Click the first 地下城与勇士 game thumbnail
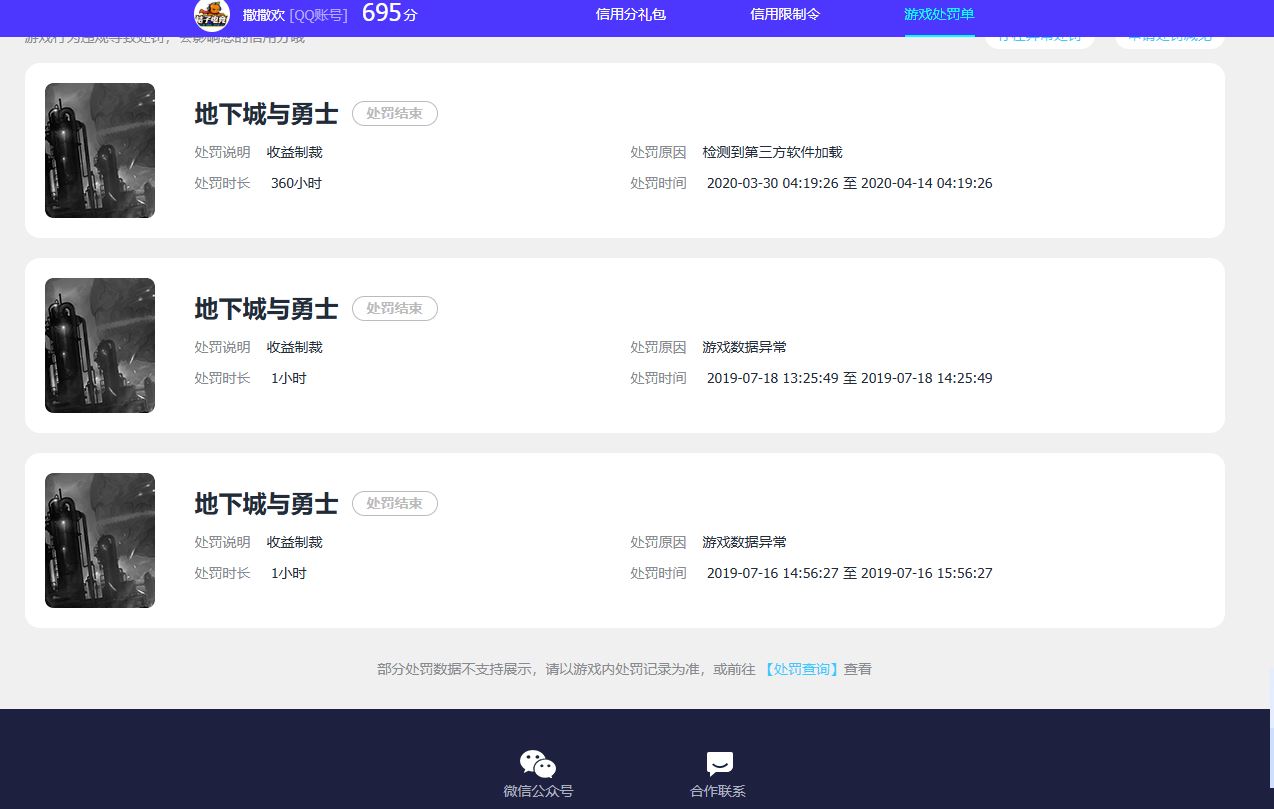The width and height of the screenshot is (1274, 809). [x=99, y=150]
